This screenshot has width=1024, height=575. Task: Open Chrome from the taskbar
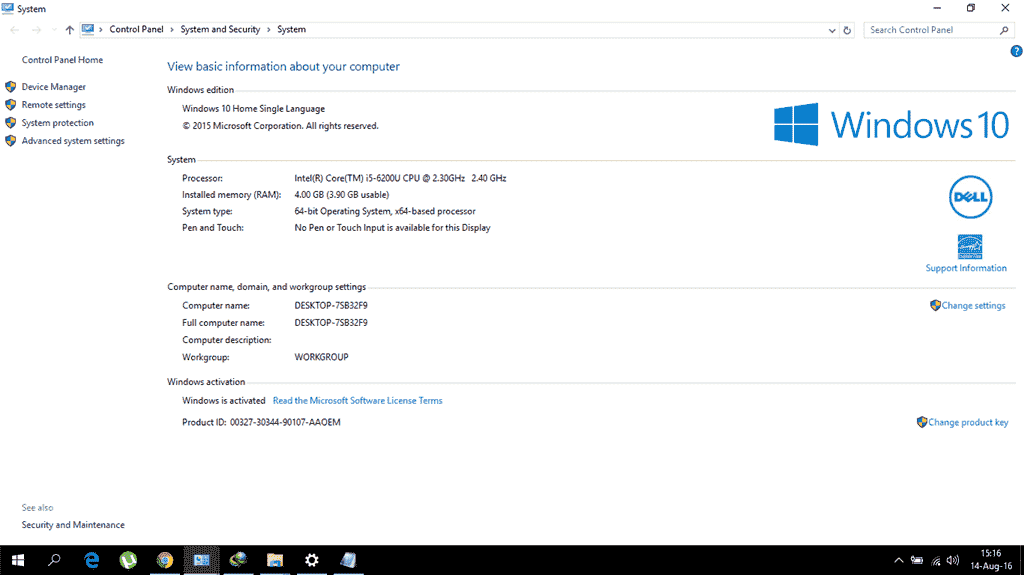(x=165, y=560)
